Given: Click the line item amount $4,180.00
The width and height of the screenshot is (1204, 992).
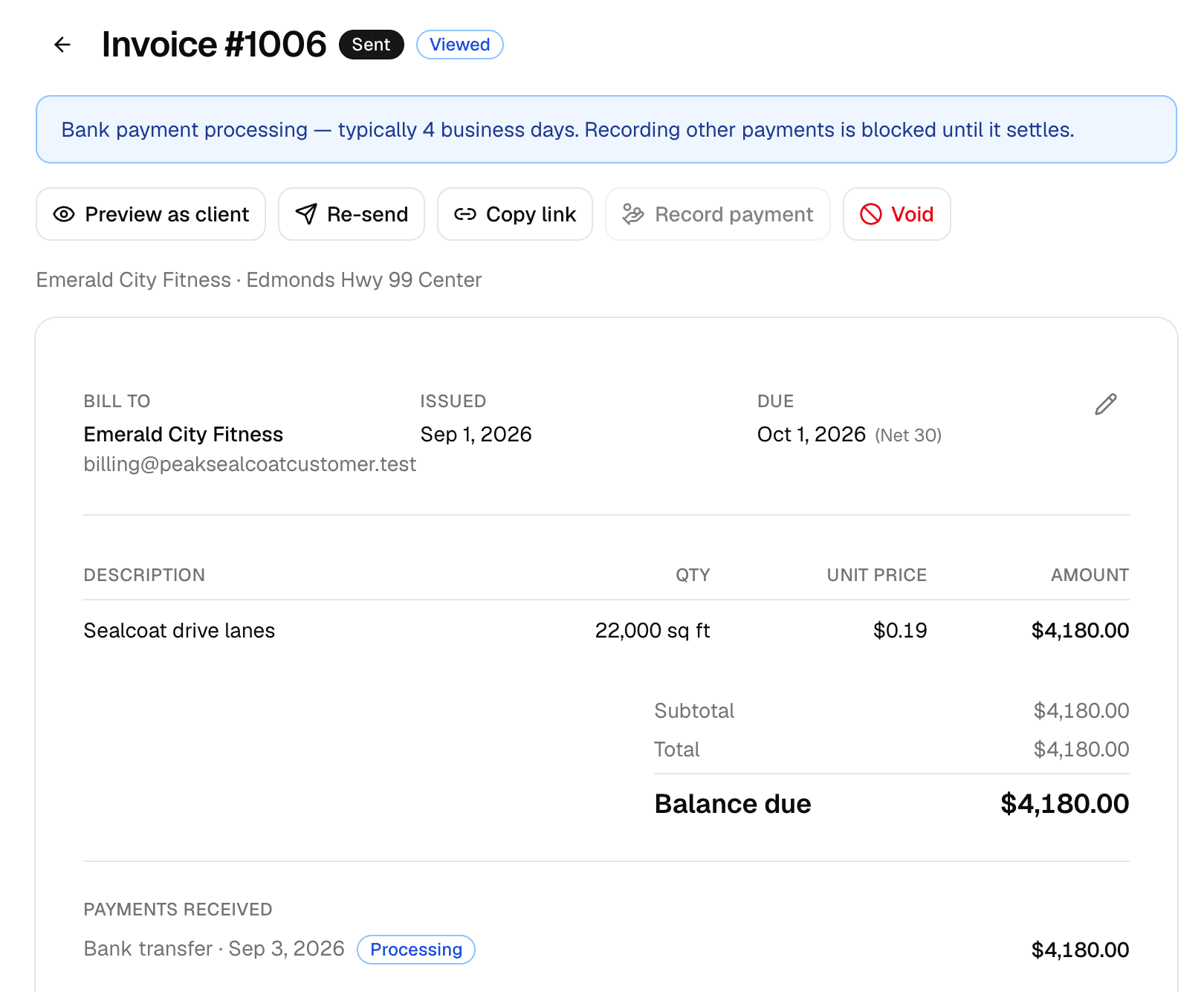Looking at the screenshot, I should tap(1081, 631).
